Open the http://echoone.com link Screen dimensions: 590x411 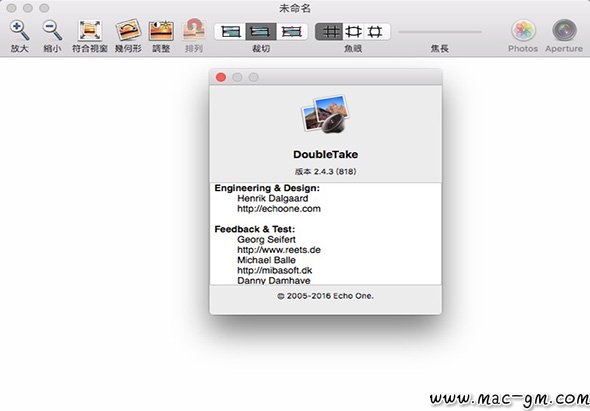[279, 209]
